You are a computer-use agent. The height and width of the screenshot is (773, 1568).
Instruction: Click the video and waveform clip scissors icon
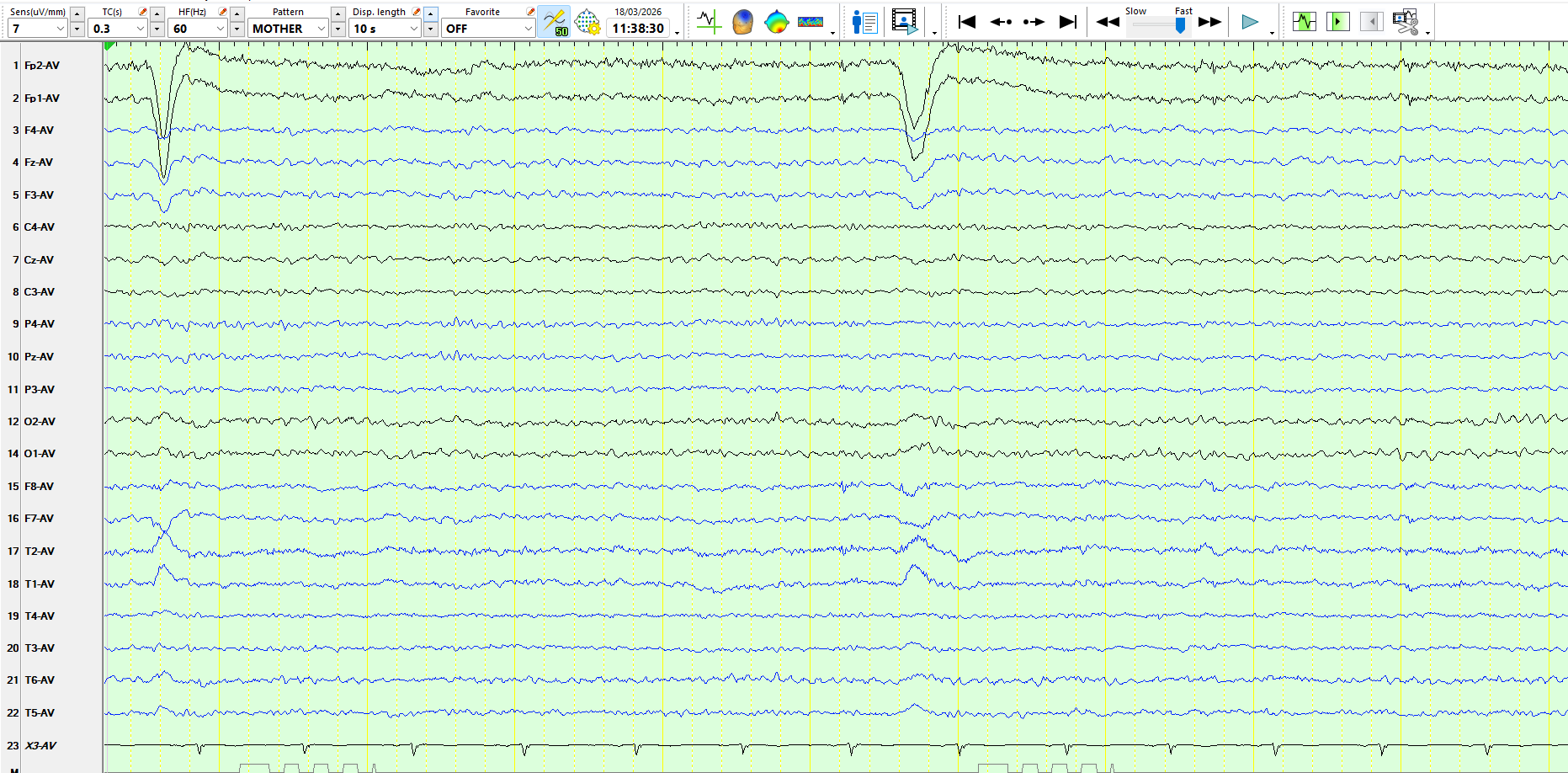click(1405, 22)
